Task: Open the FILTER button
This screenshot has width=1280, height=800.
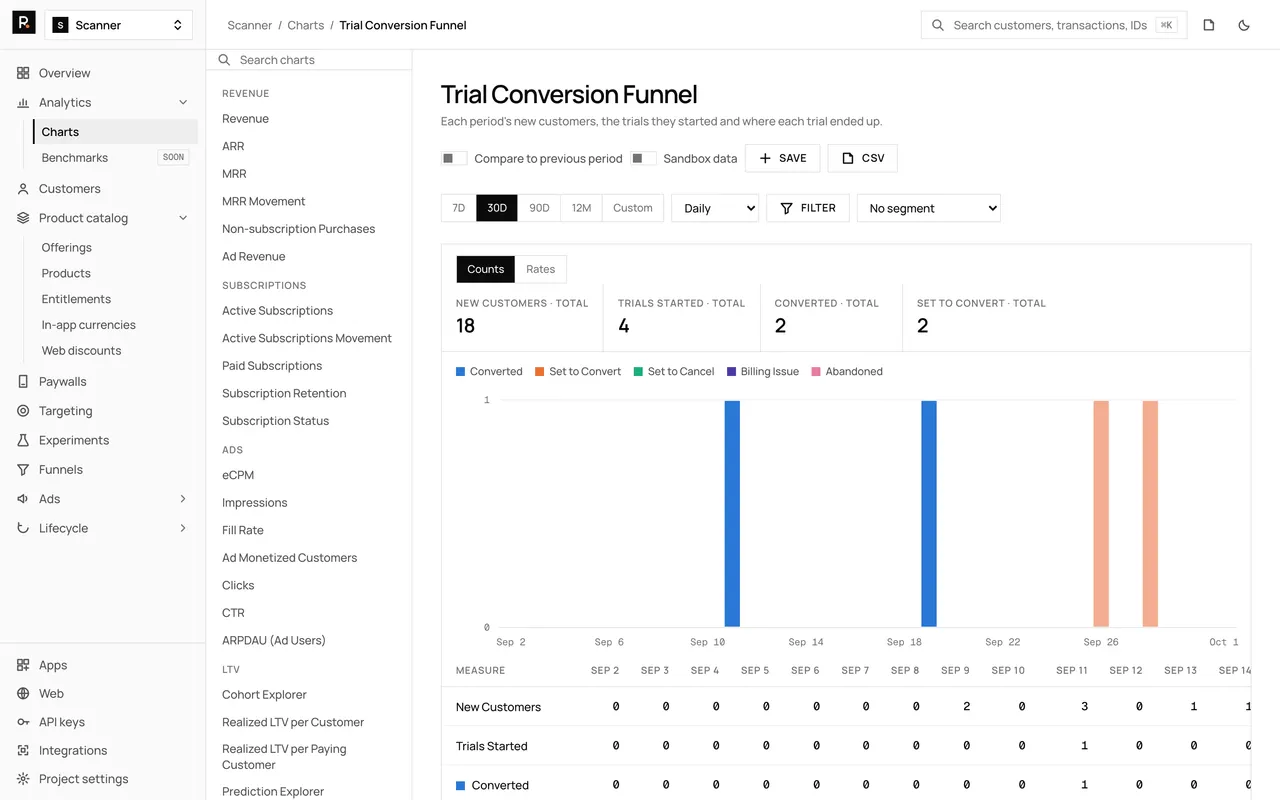Action: (808, 208)
